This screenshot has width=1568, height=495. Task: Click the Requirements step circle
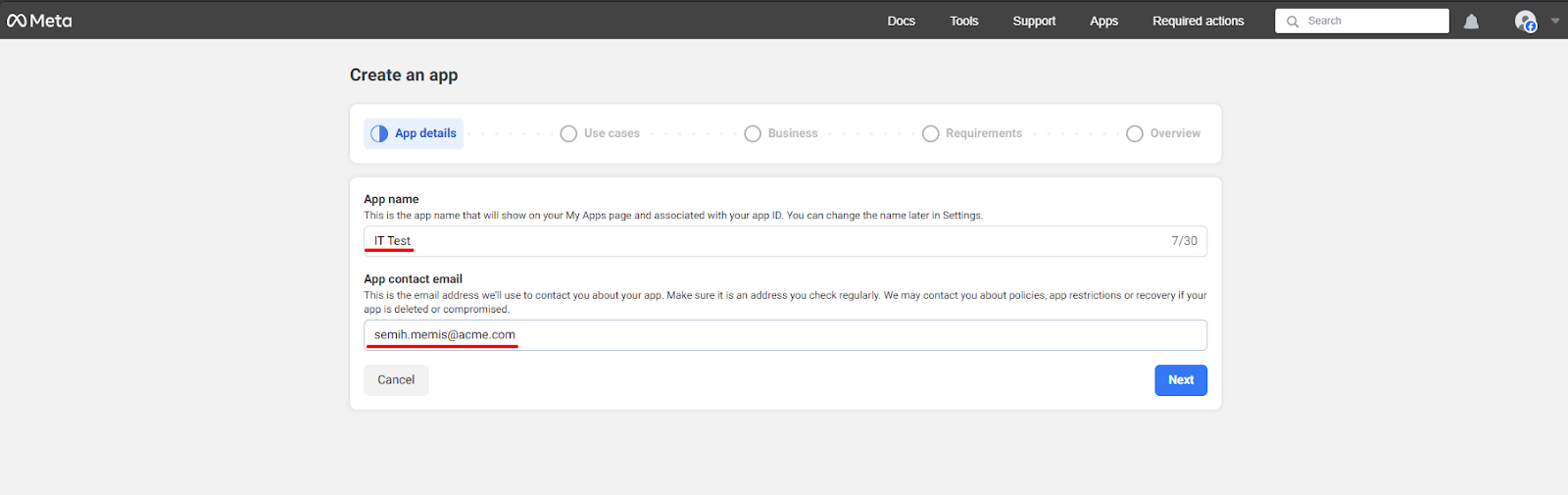click(930, 133)
